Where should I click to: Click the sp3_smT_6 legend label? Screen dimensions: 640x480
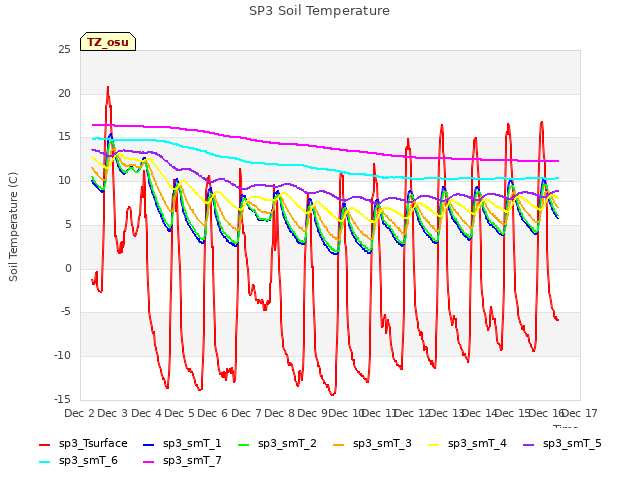[88, 461]
